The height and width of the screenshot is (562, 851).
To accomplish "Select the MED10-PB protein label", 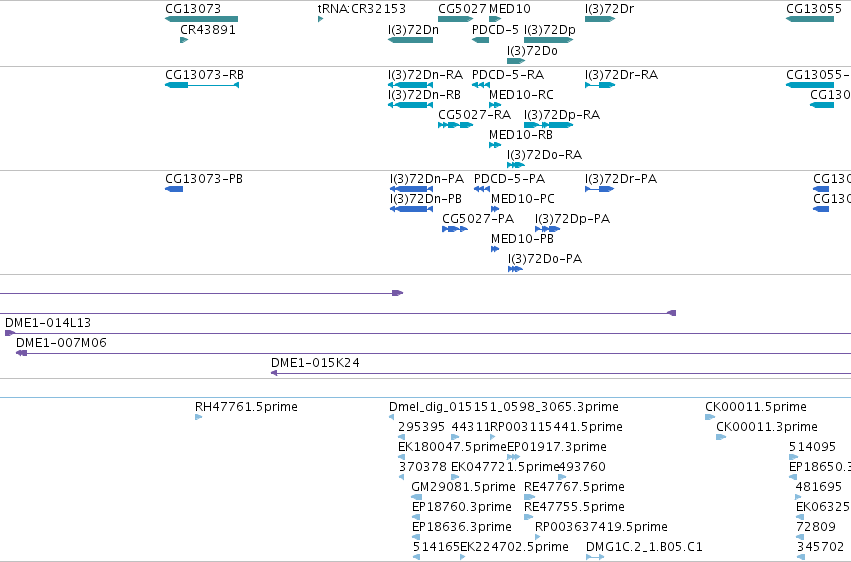I will pos(522,239).
